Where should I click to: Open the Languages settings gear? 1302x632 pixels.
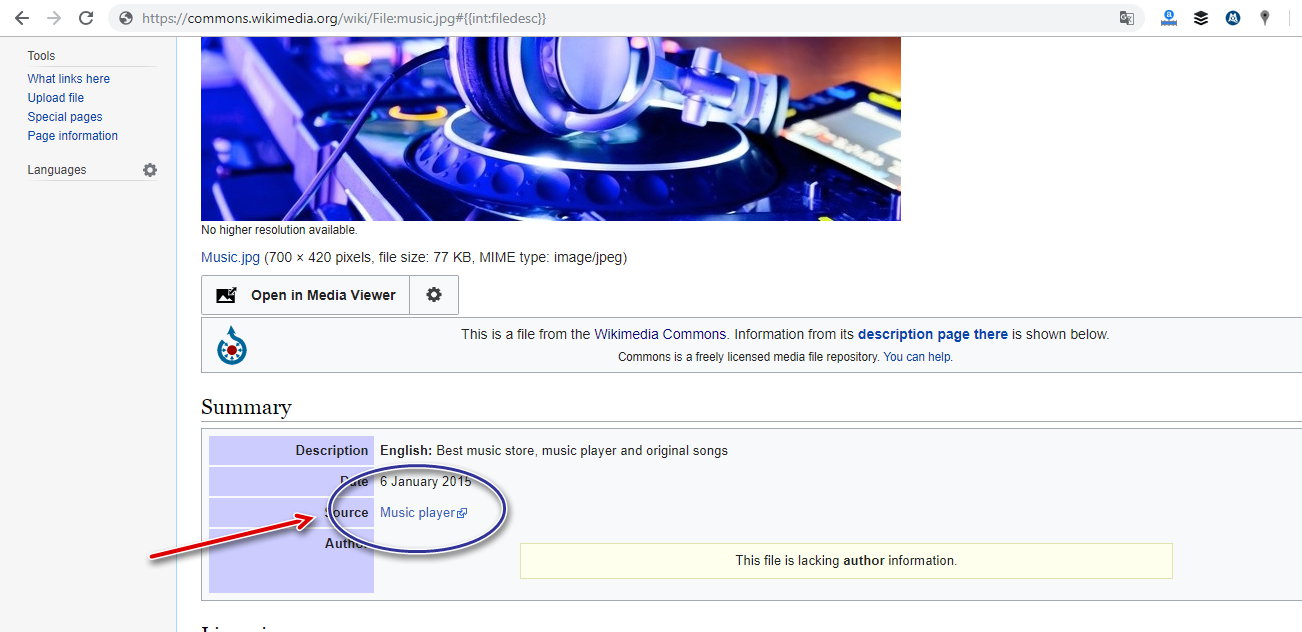tap(150, 170)
